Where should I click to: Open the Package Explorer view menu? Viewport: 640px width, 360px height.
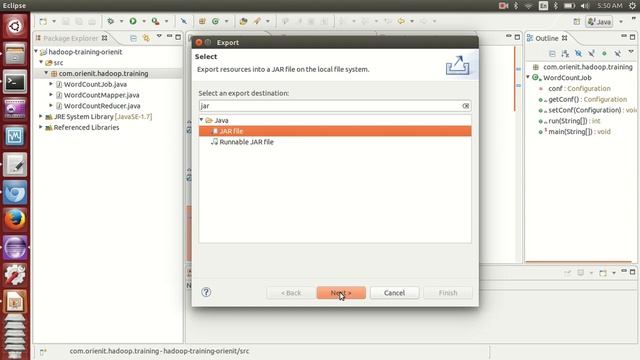pyautogui.click(x=159, y=37)
